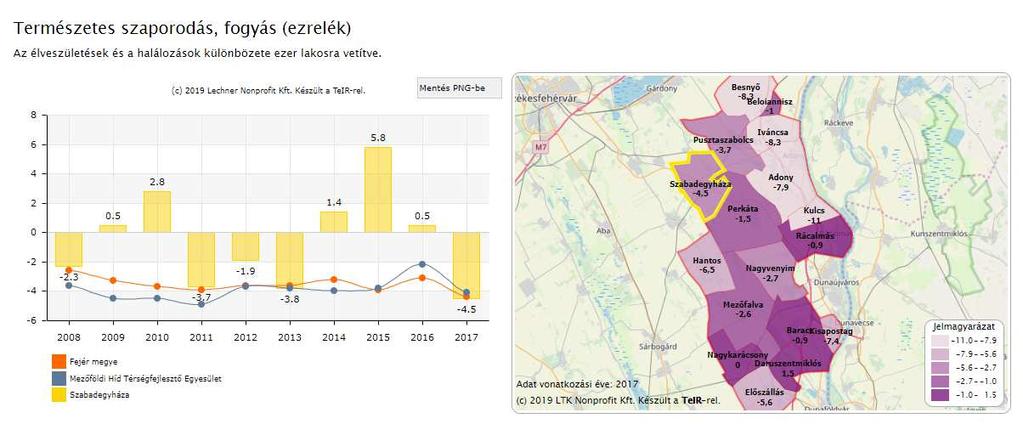Click the Mezőföldi Híd Térségfejlesztő Egyesület legend label

coord(143,378)
